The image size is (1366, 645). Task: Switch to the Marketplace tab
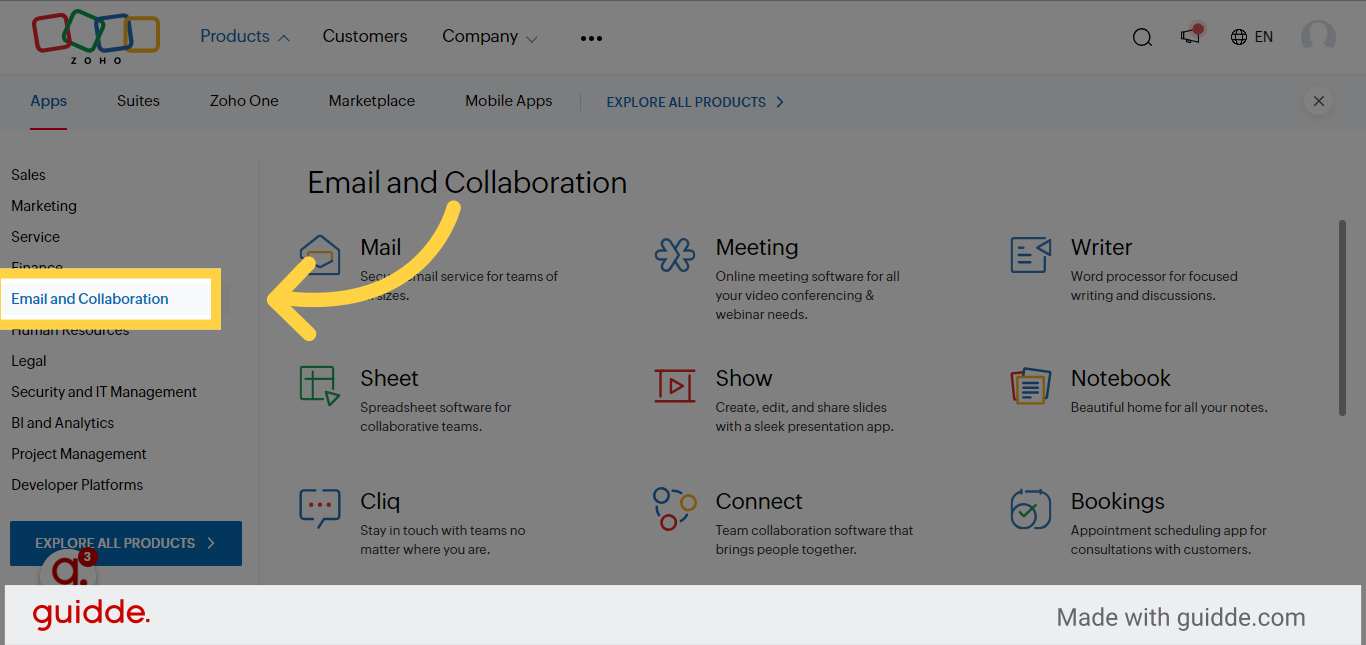372,101
